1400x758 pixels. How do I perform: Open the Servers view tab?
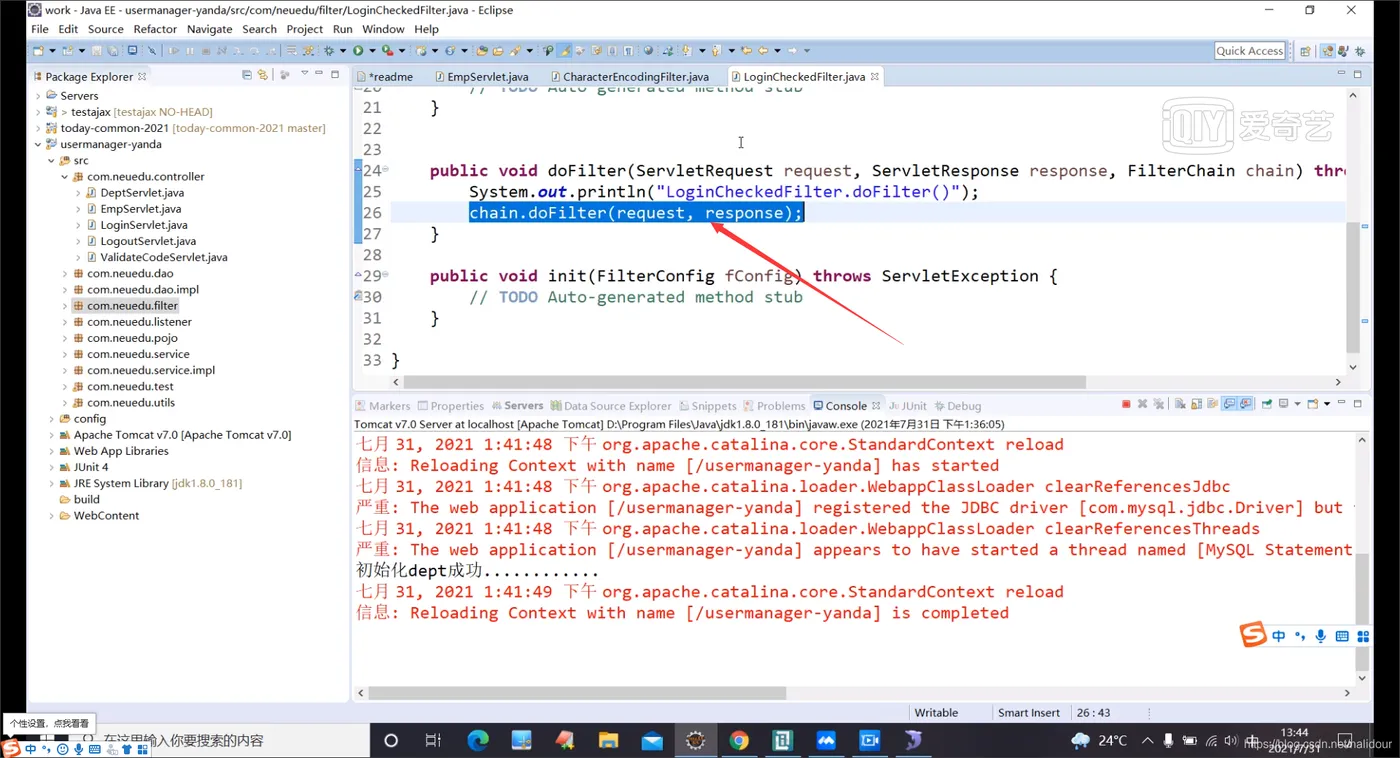point(516,405)
